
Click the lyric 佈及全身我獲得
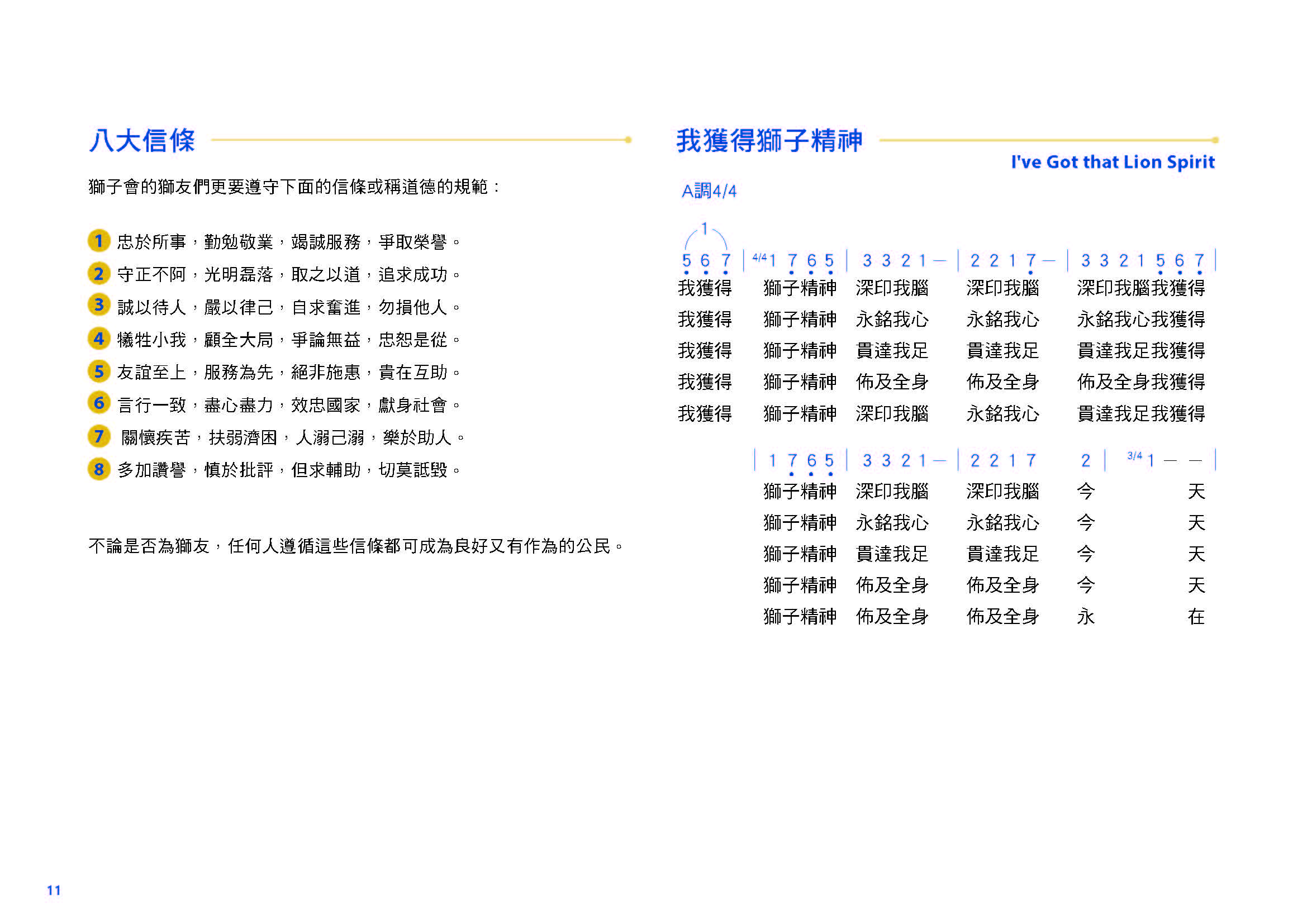[x=1141, y=382]
